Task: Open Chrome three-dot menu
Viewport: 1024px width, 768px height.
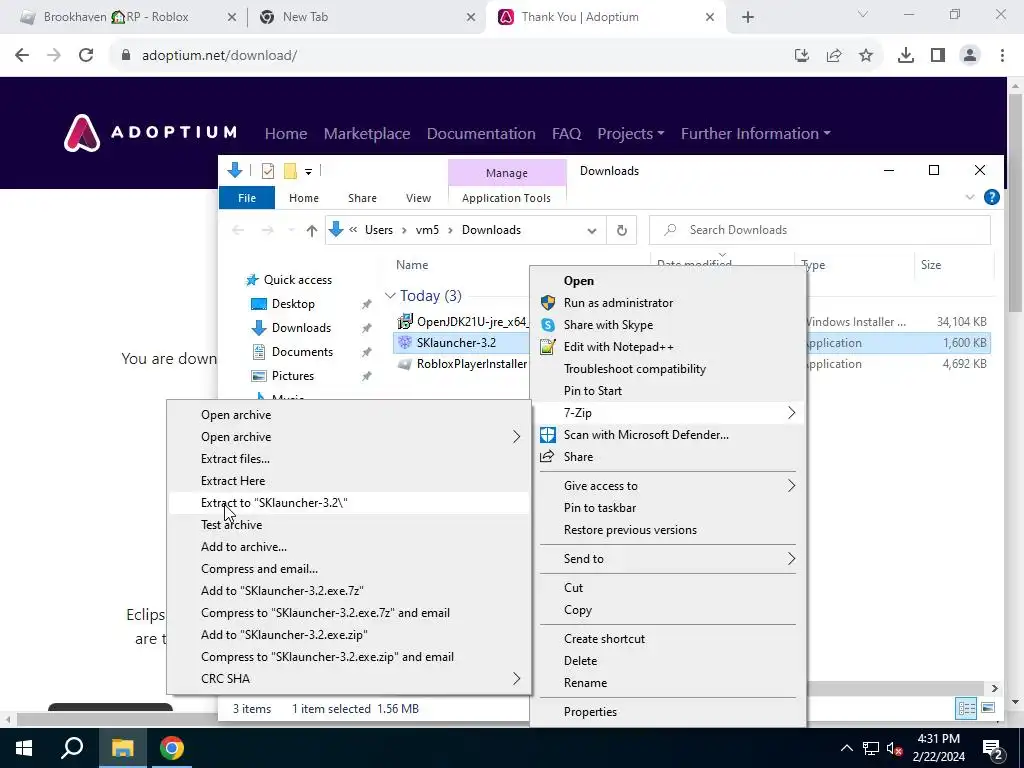Action: [x=1002, y=56]
